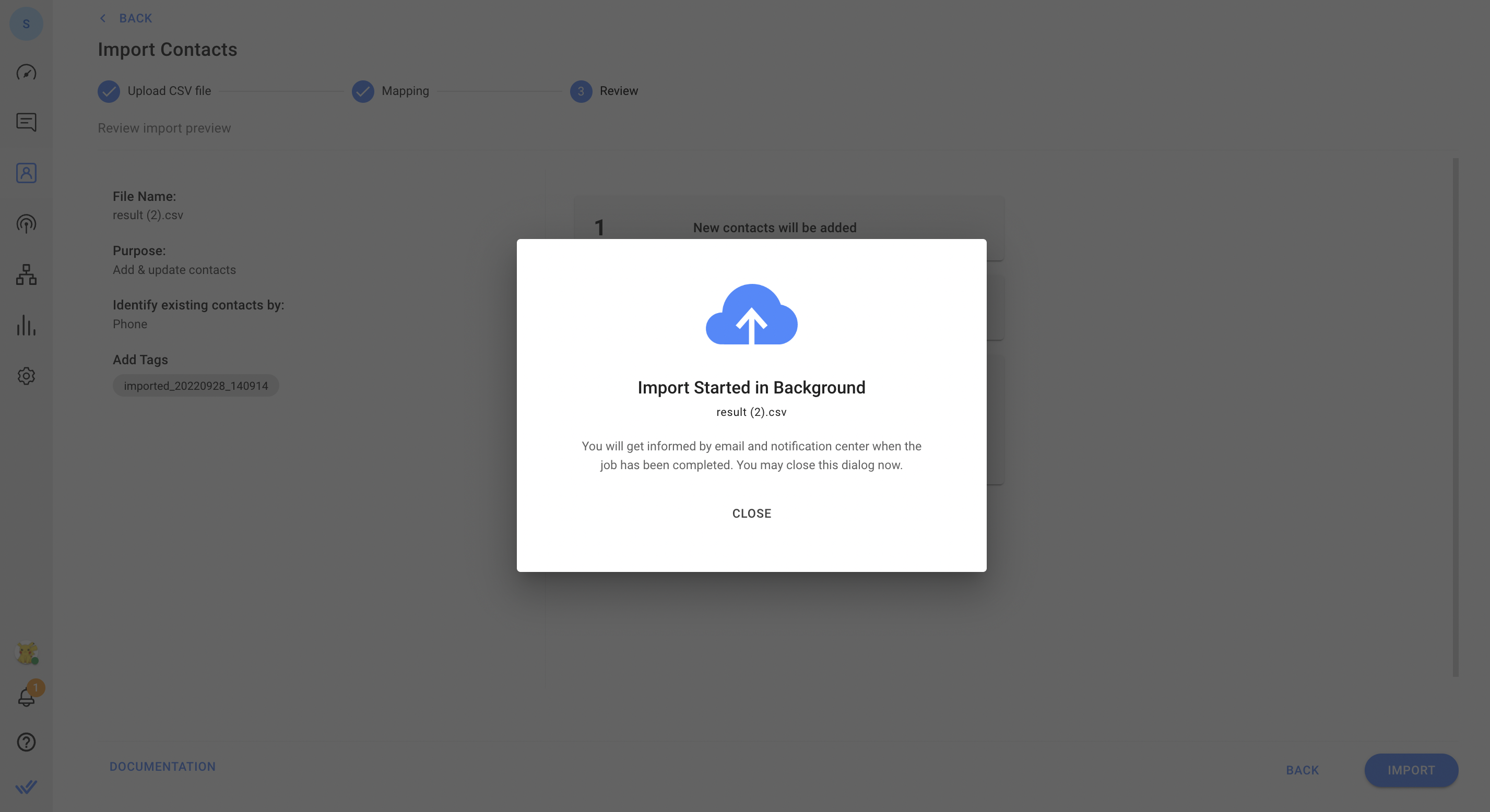Click 'Add & update contacts' purpose text
The image size is (1490, 812).
click(174, 270)
